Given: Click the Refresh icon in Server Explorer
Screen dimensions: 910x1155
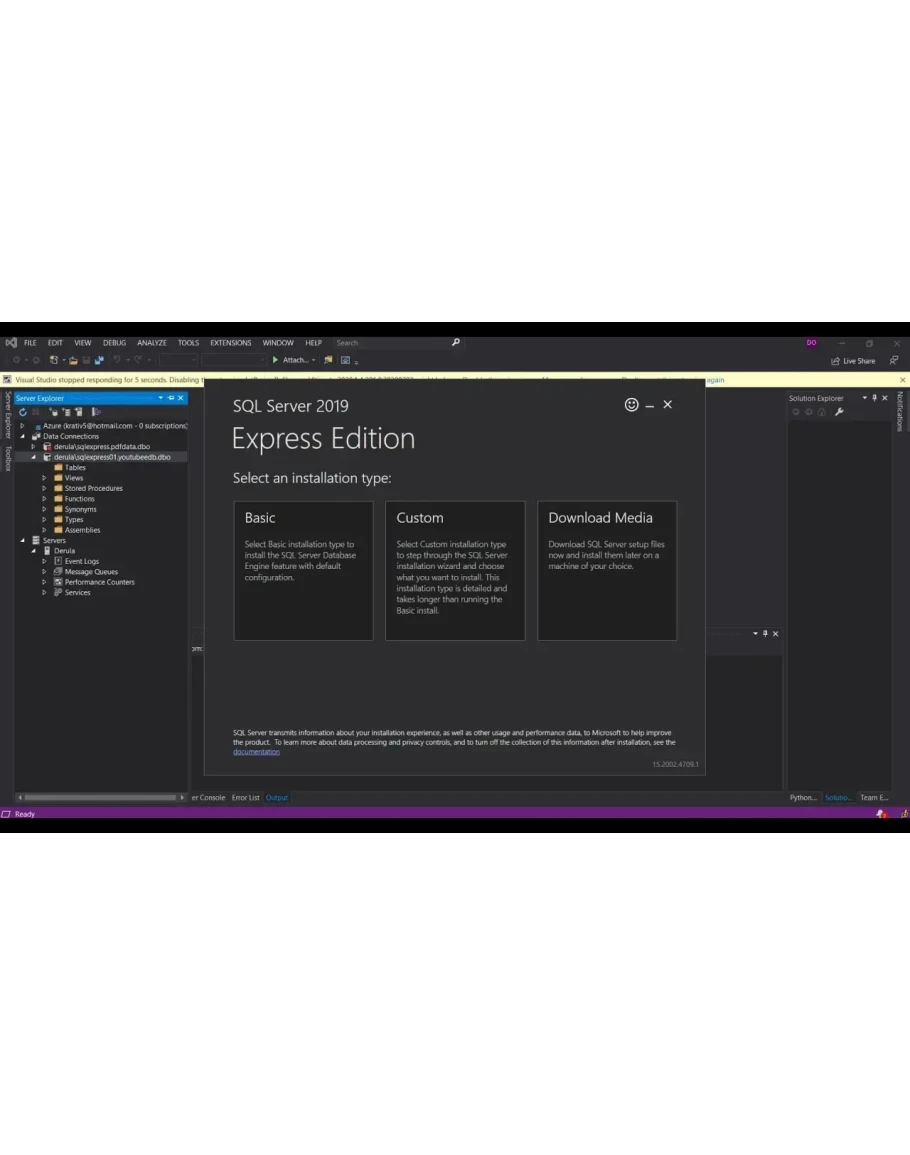Looking at the screenshot, I should pyautogui.click(x=22, y=412).
